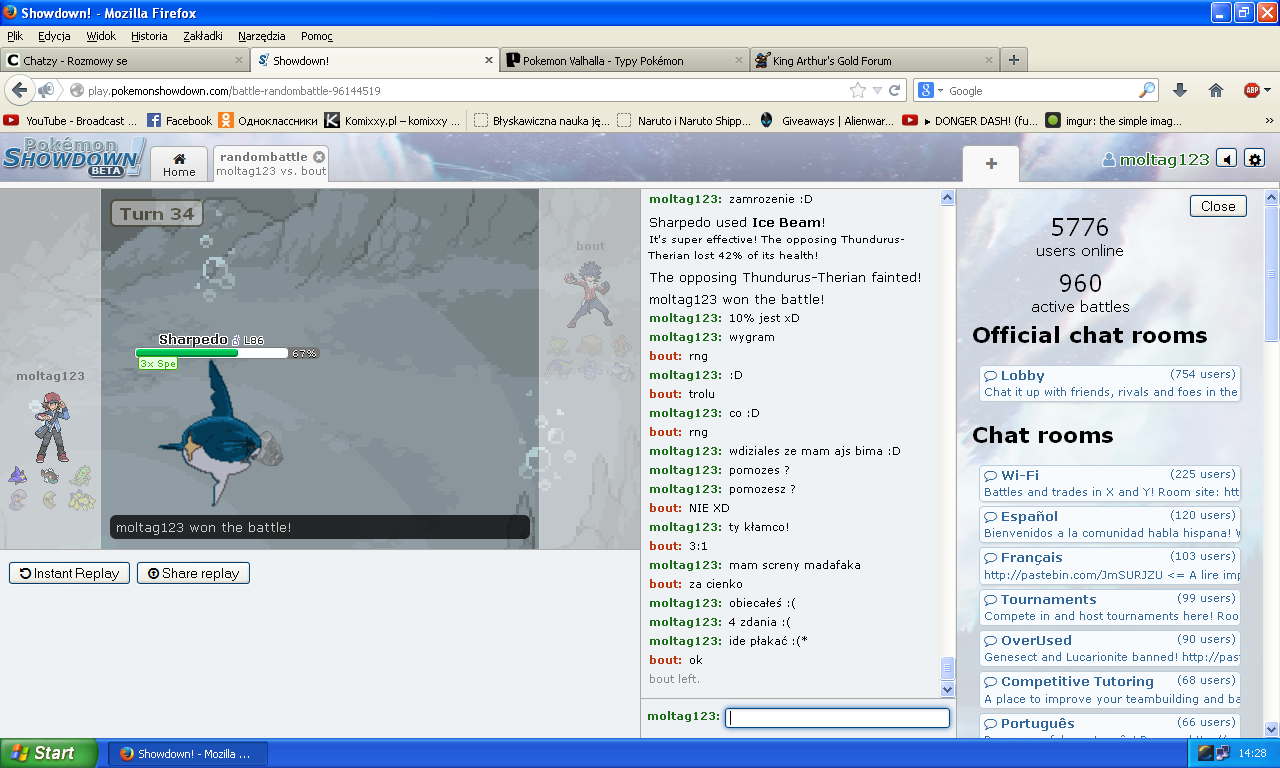Open a new room with plus tab

tap(990, 164)
